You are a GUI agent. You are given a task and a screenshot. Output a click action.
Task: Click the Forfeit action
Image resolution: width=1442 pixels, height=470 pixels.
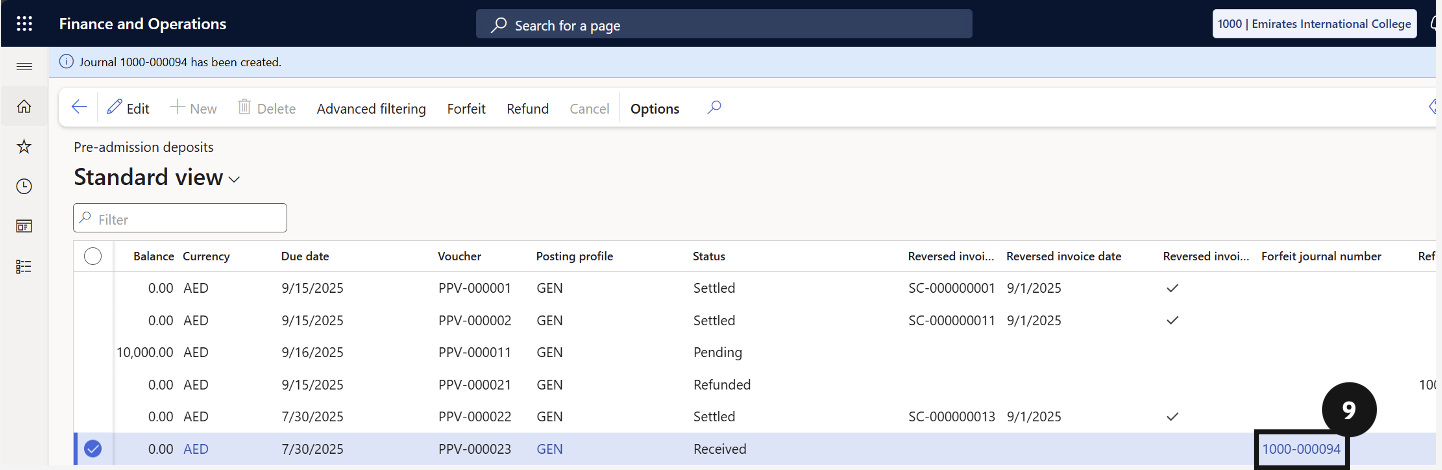click(466, 108)
